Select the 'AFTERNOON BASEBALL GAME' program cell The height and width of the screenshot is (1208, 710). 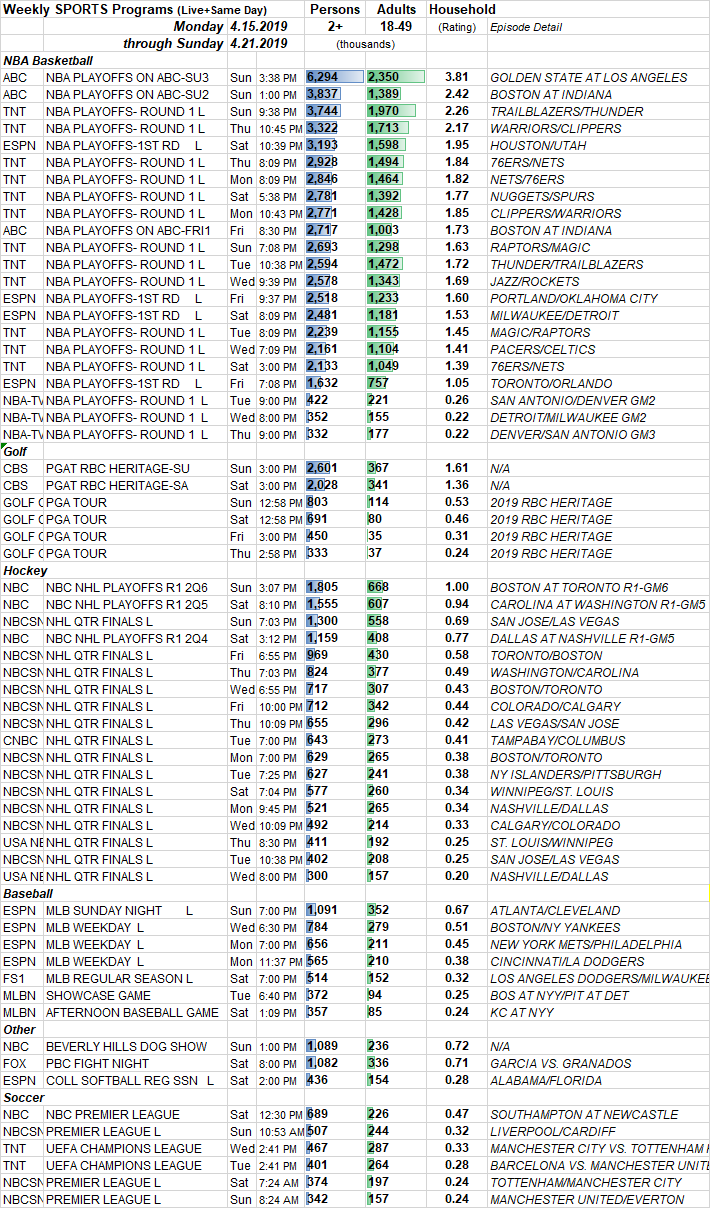(x=135, y=1012)
